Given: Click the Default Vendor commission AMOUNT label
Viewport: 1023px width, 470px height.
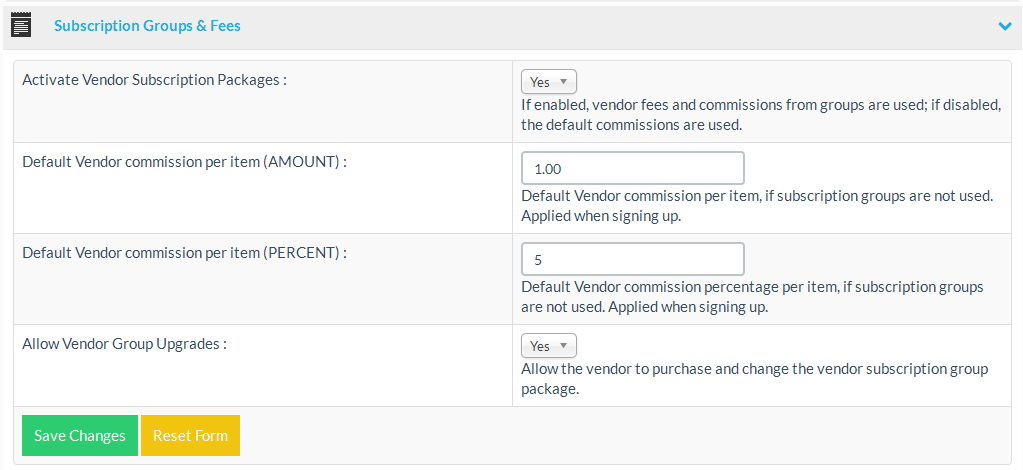Looking at the screenshot, I should click(184, 162).
